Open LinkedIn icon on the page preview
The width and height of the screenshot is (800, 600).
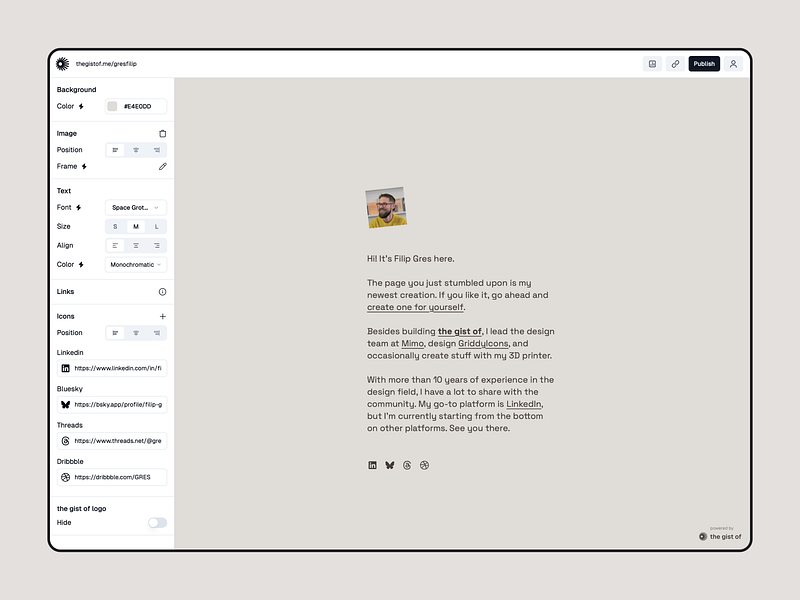372,465
